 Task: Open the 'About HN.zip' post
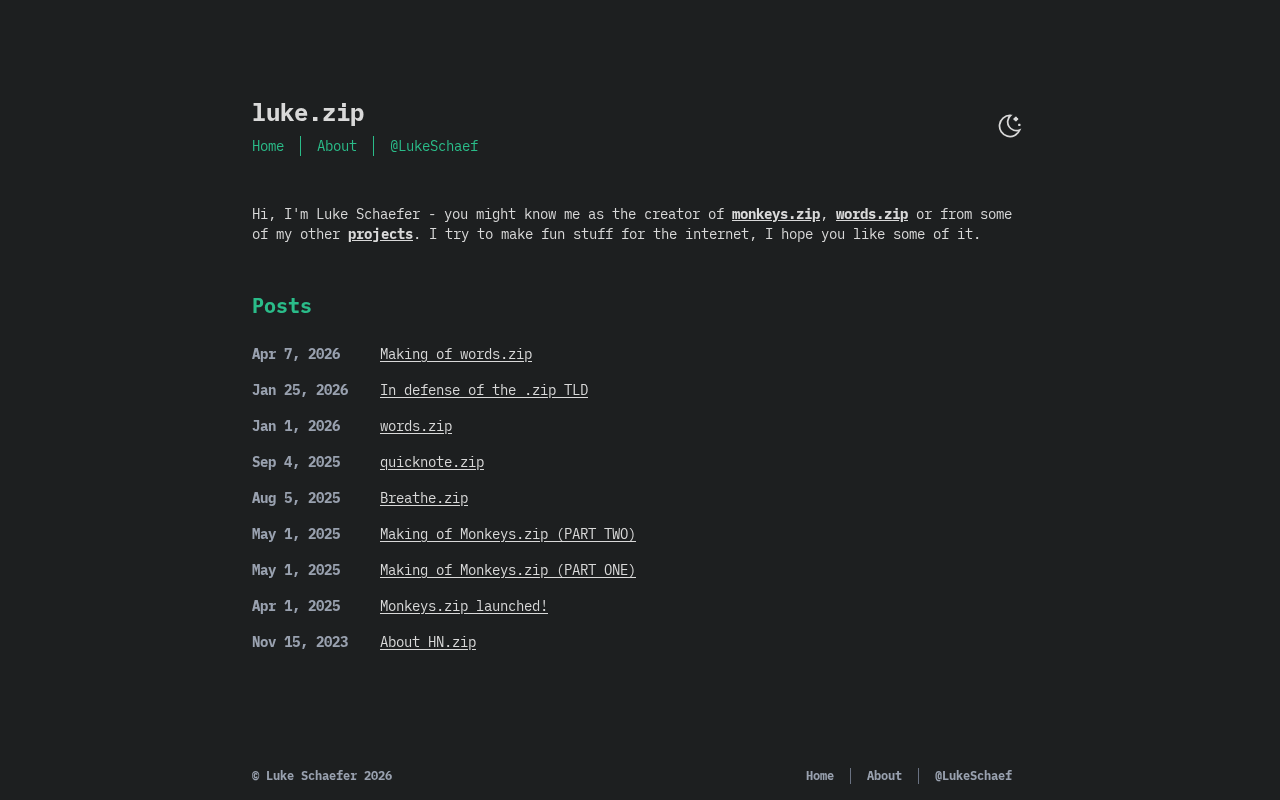pyautogui.click(x=428, y=642)
